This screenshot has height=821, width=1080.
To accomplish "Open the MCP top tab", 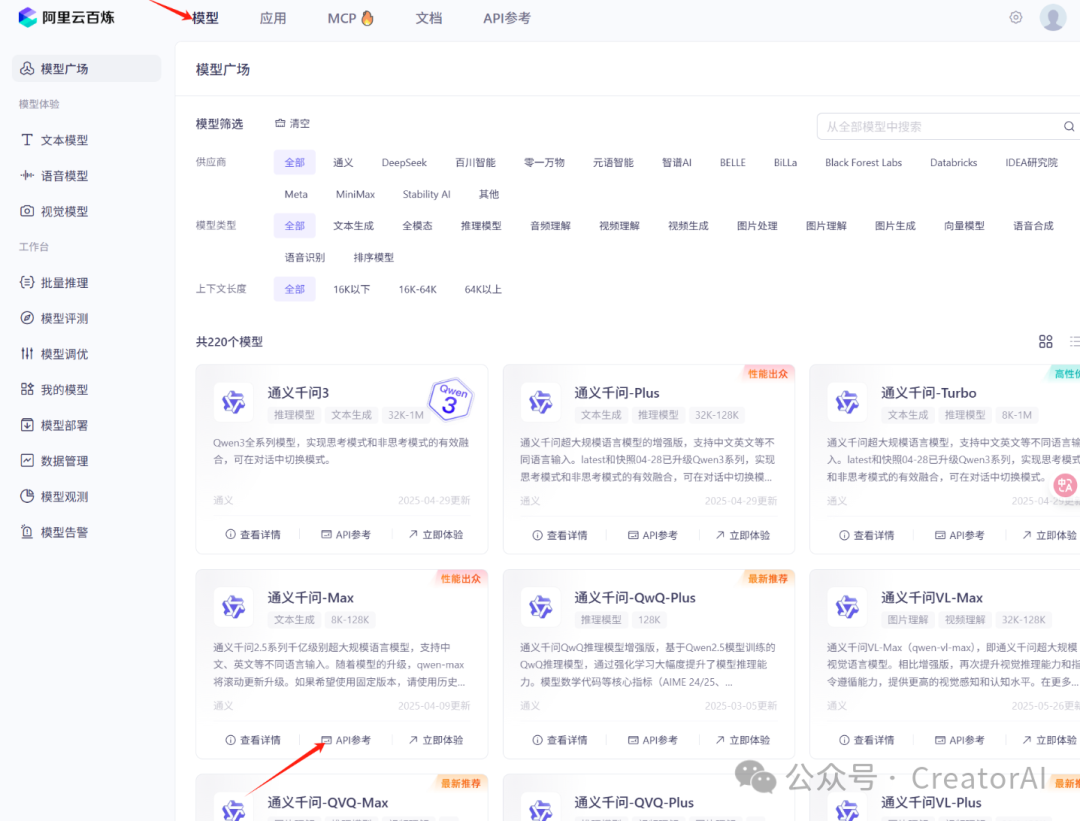I will [x=351, y=19].
